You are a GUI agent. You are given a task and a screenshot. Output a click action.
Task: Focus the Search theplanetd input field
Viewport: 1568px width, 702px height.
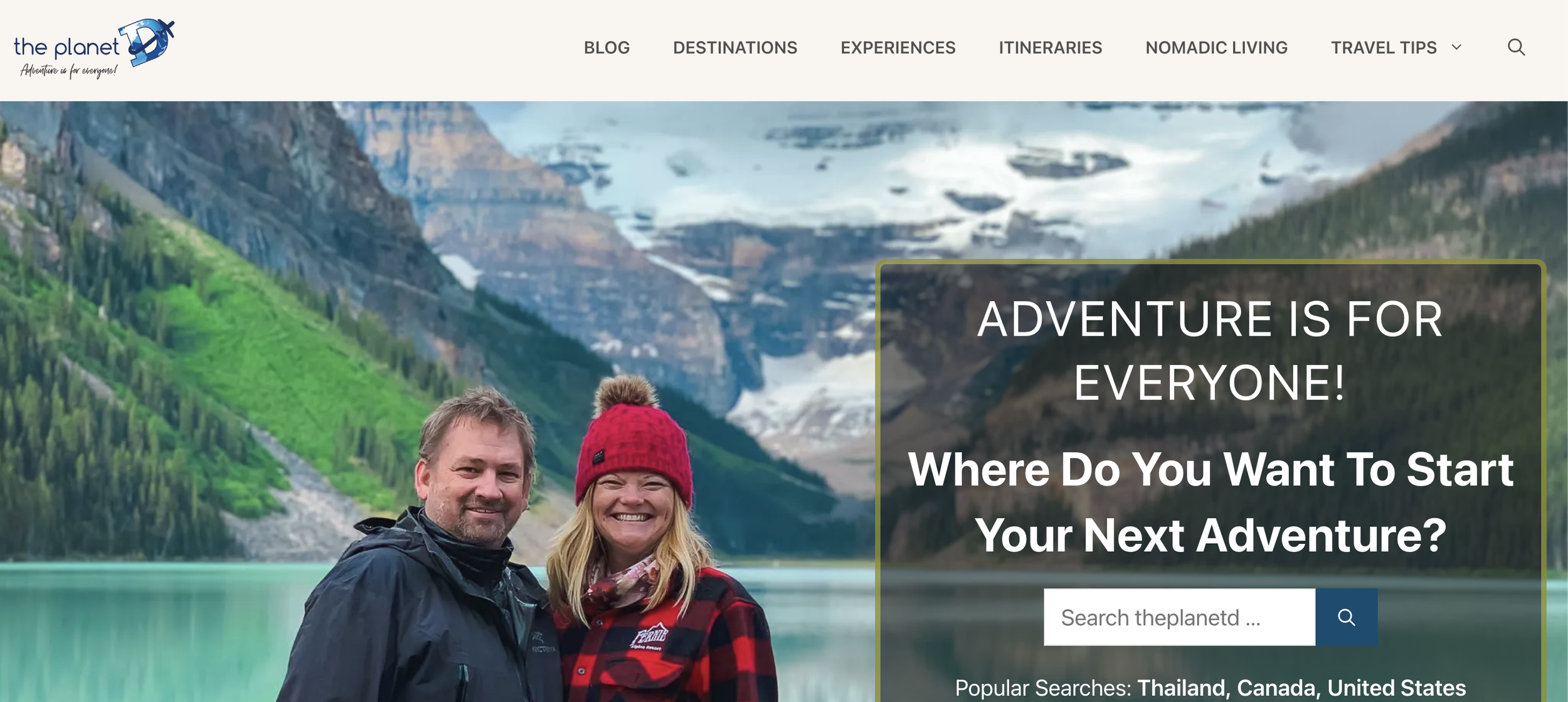(1179, 617)
